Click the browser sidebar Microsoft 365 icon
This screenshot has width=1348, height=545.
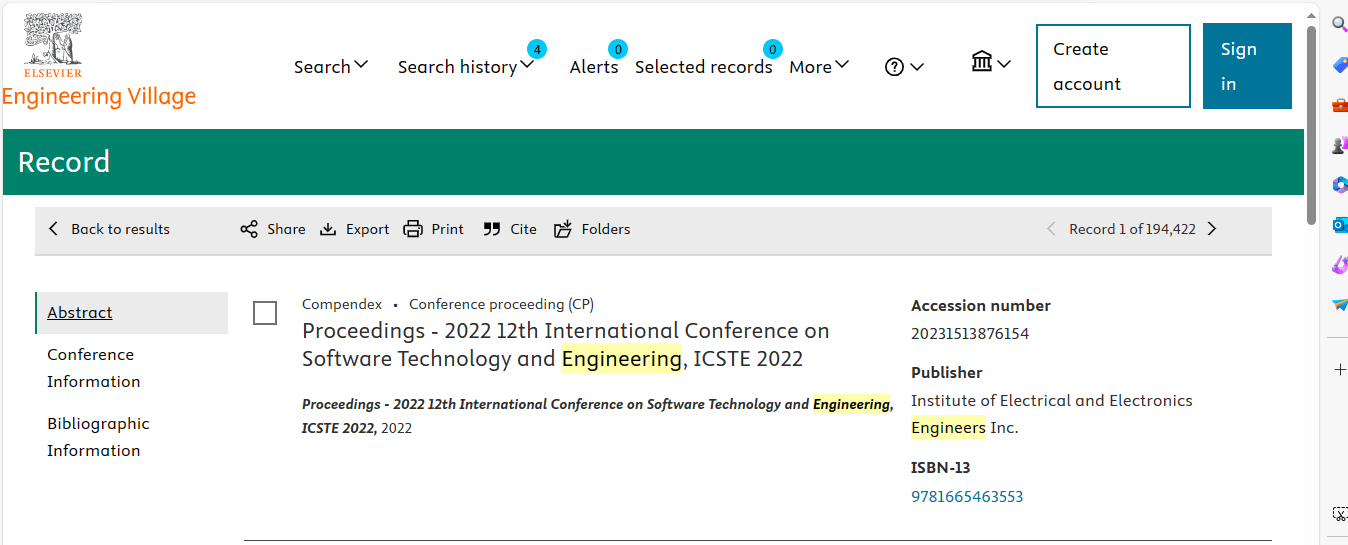[x=1340, y=185]
